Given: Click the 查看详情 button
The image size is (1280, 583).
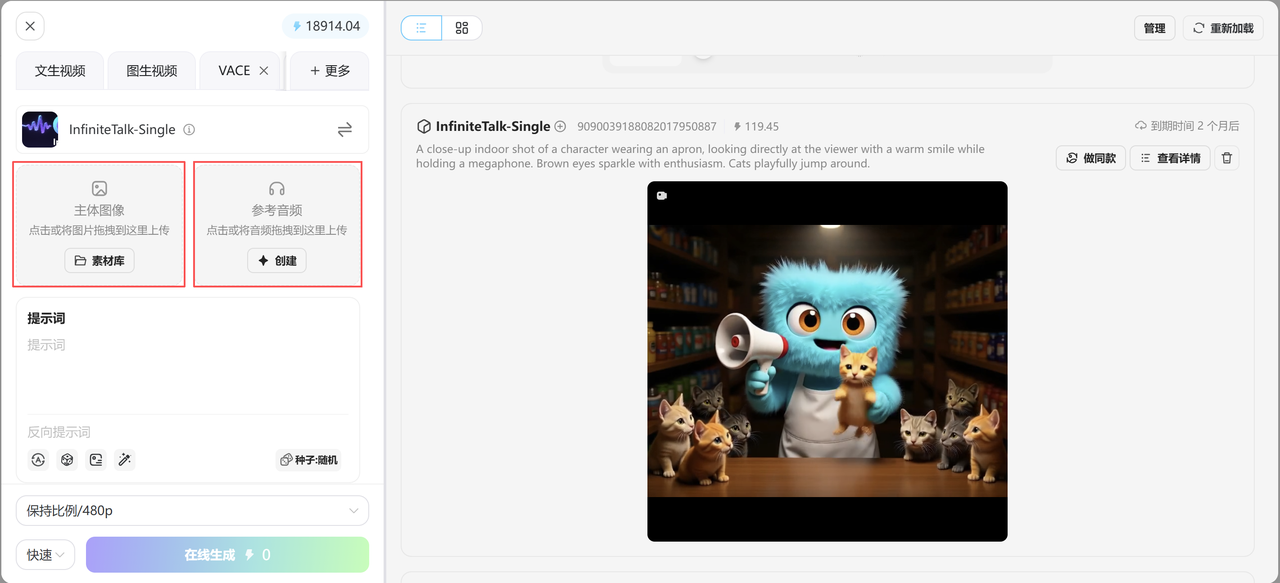Looking at the screenshot, I should [x=1170, y=158].
